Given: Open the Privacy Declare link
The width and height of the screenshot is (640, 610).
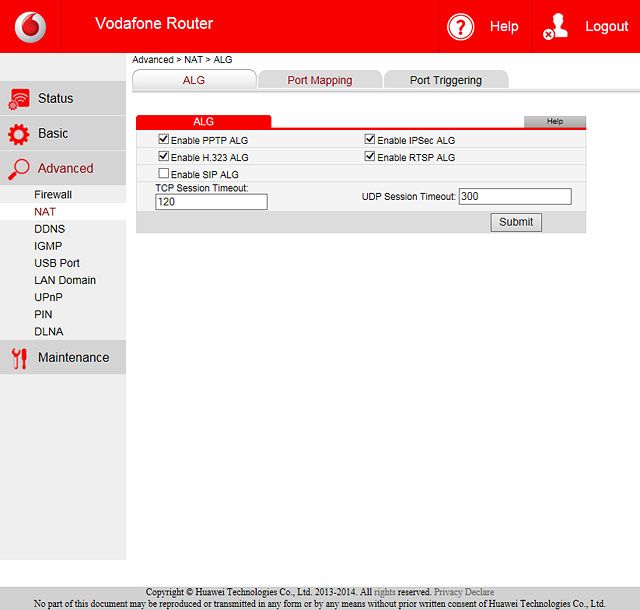Looking at the screenshot, I should tap(464, 592).
